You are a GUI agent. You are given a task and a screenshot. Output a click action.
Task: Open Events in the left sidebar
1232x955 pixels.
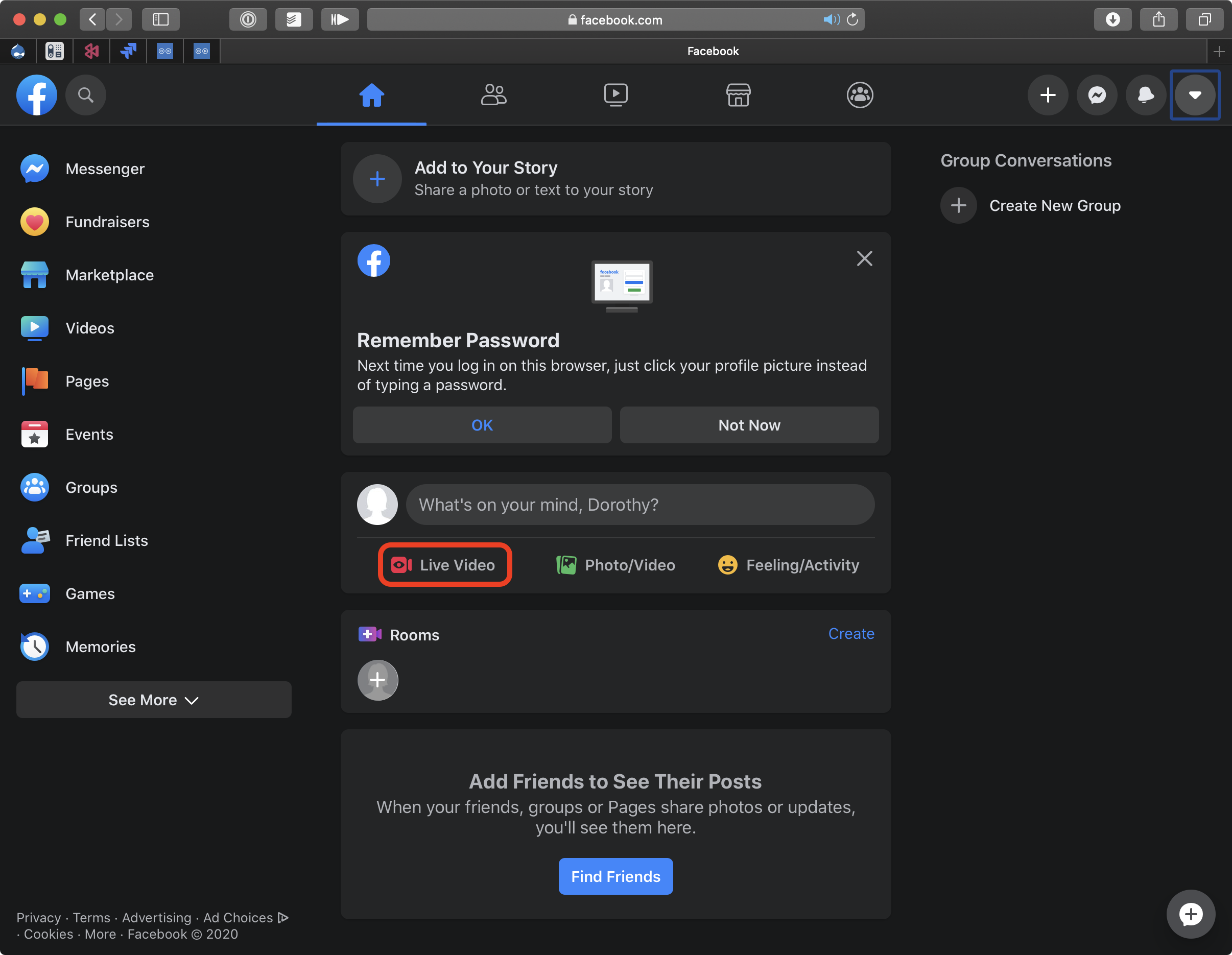[x=154, y=435]
